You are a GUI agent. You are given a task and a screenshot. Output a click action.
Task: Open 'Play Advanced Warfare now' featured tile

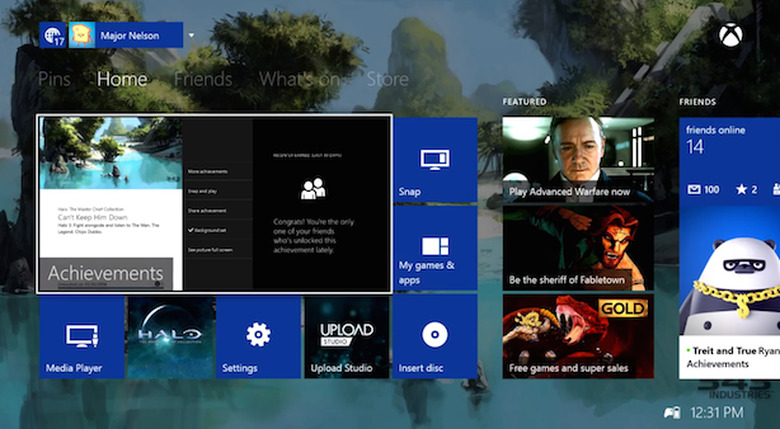point(578,159)
